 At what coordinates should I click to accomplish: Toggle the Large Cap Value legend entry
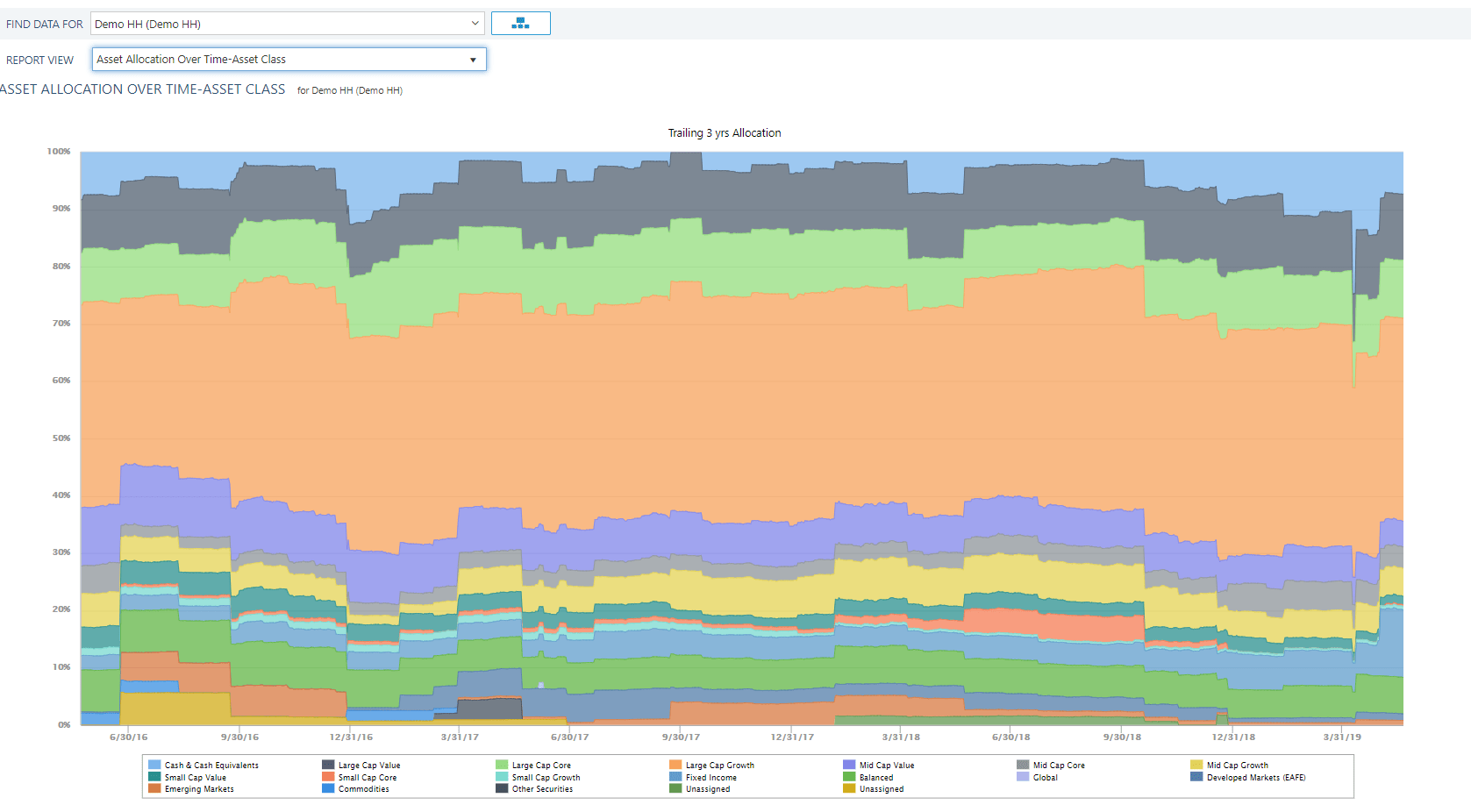361,765
